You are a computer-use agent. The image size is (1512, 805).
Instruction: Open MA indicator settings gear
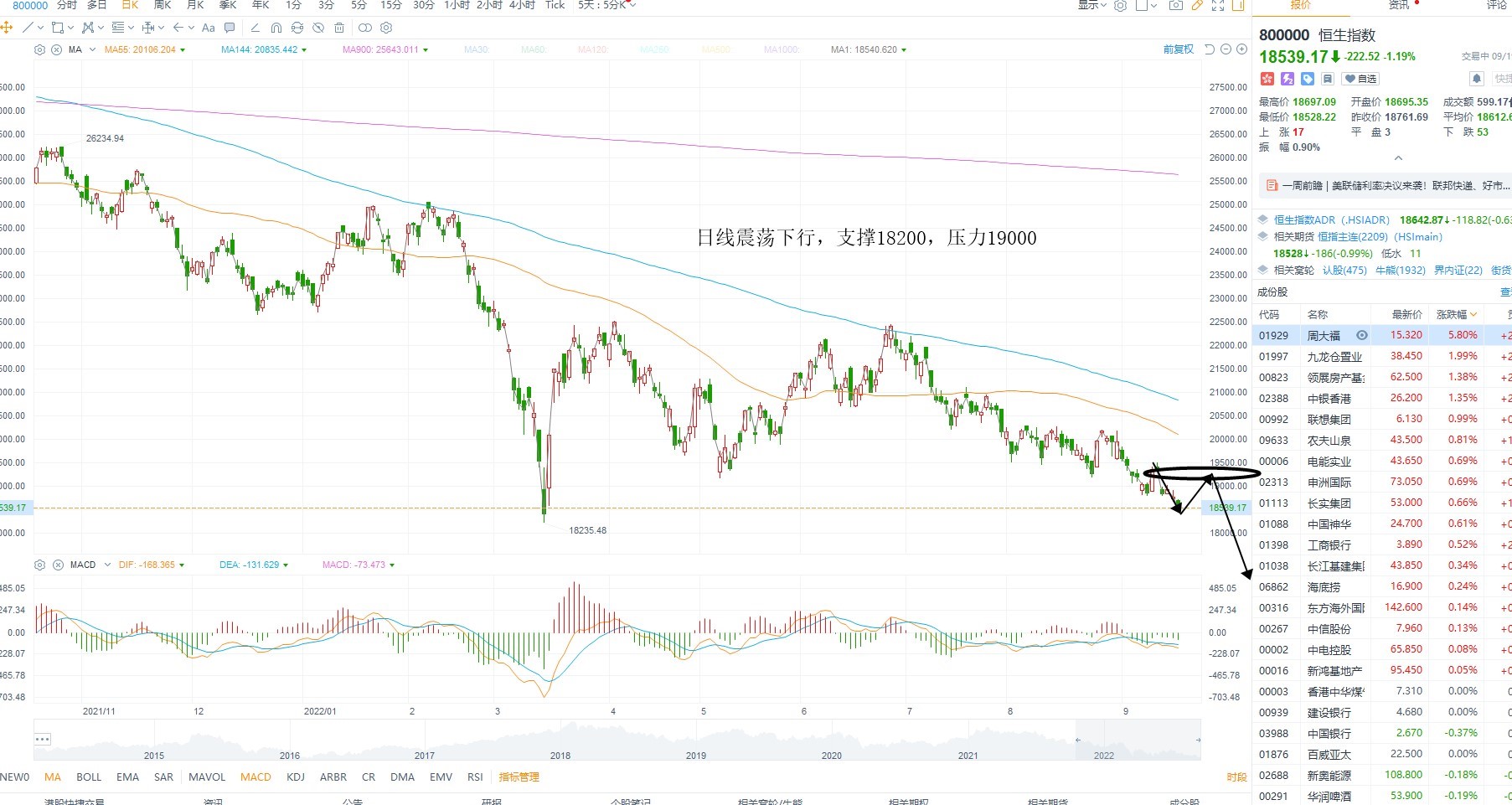click(39, 49)
